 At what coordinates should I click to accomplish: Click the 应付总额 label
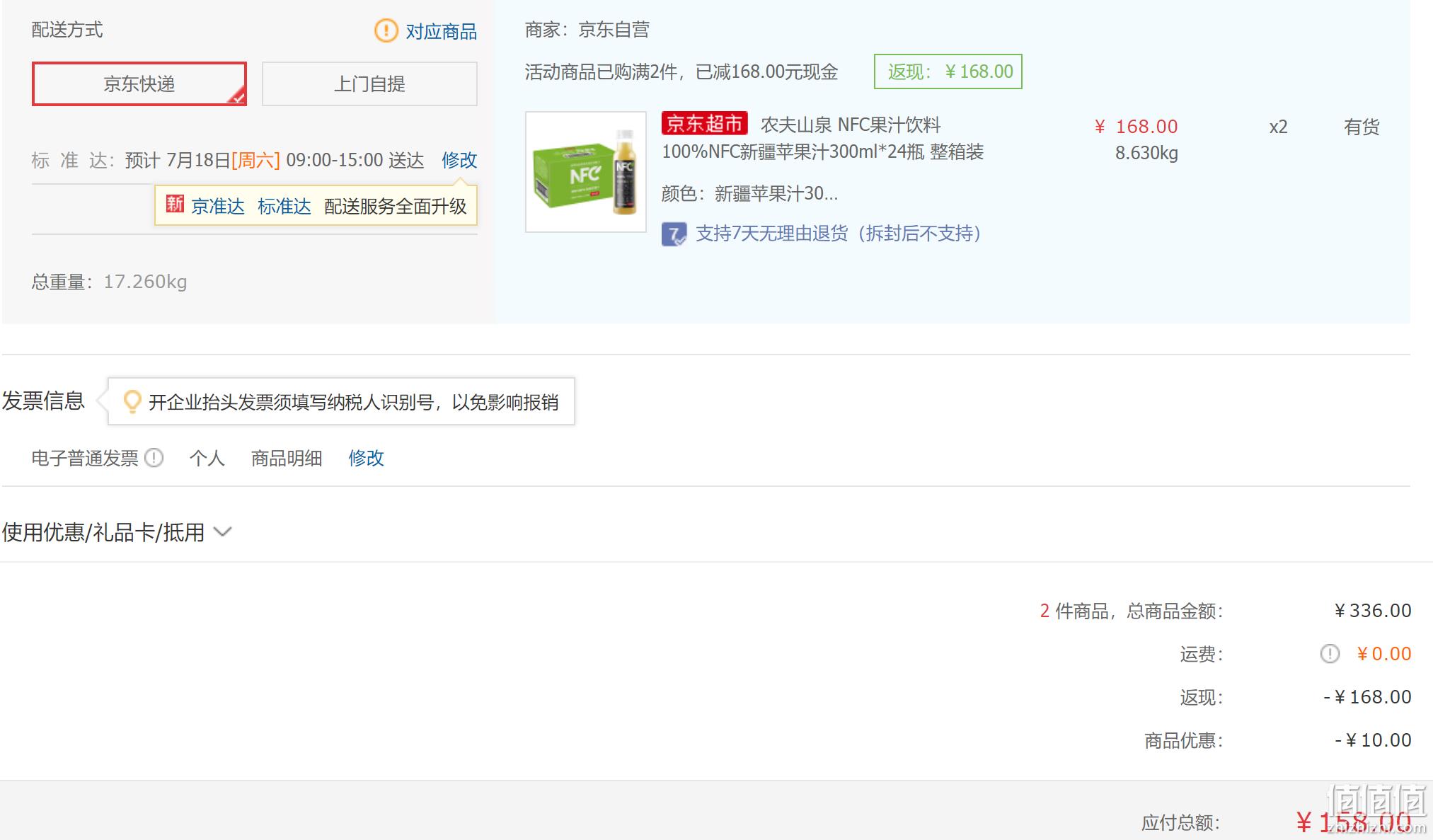tap(1181, 822)
